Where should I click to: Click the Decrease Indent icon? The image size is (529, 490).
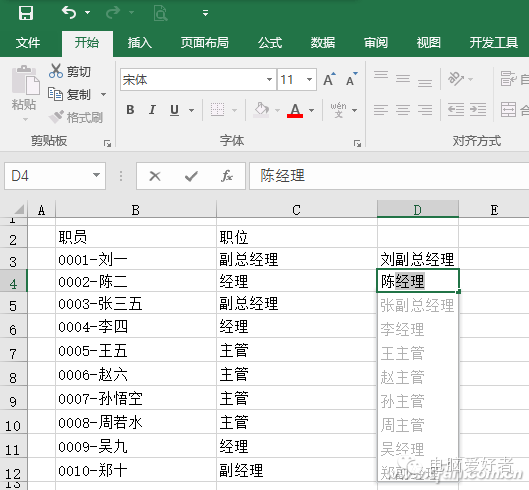(455, 110)
